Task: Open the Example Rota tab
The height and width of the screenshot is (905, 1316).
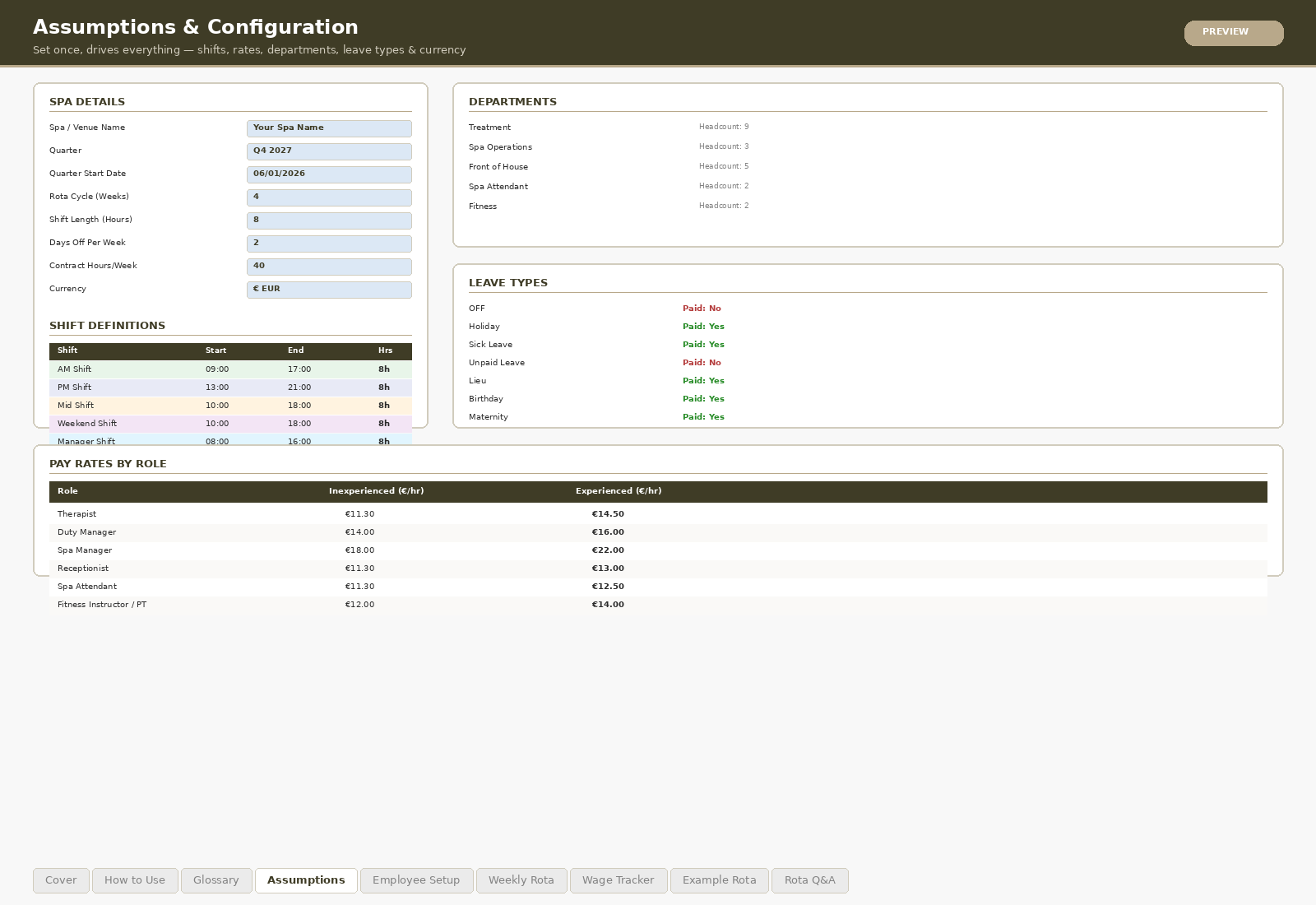Action: point(719,879)
